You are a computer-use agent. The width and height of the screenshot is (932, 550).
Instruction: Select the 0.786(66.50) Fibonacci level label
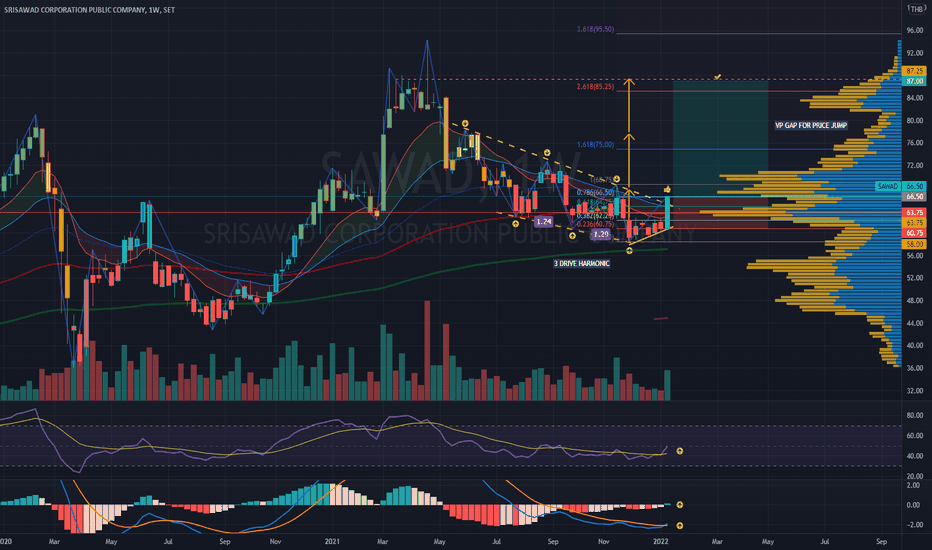[595, 192]
